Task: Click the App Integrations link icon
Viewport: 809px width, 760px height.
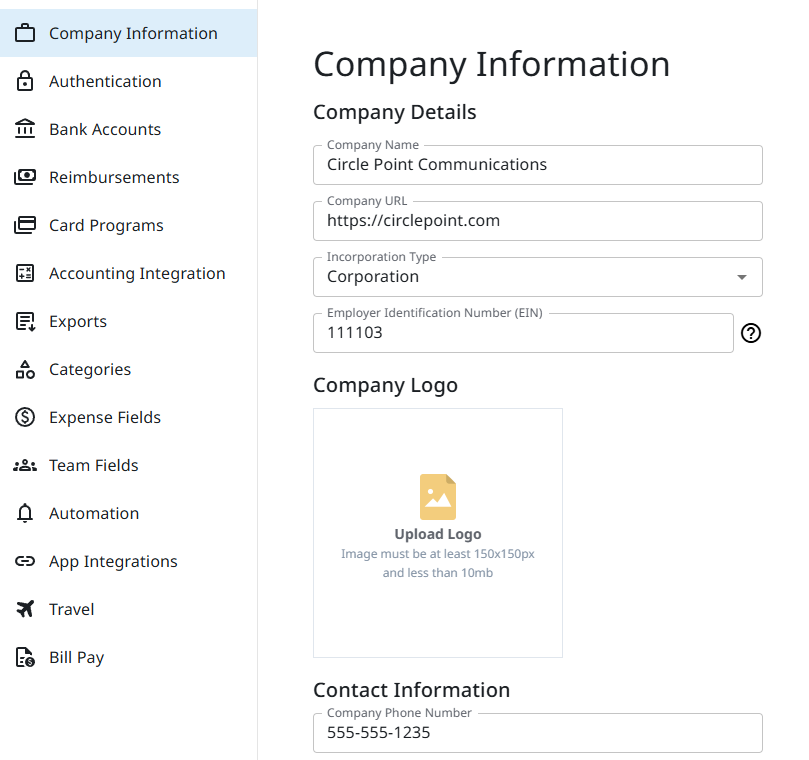Action: tap(25, 561)
